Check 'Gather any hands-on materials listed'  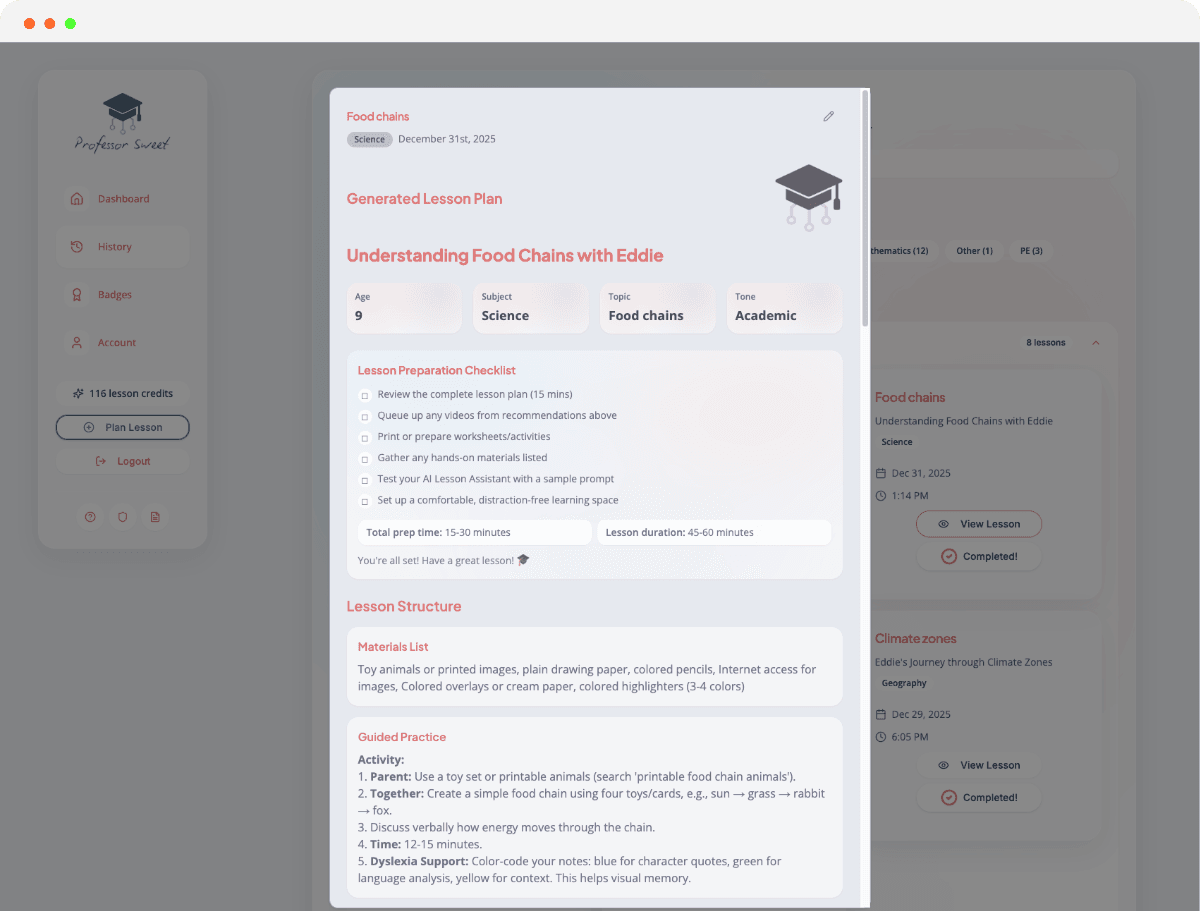click(x=364, y=458)
